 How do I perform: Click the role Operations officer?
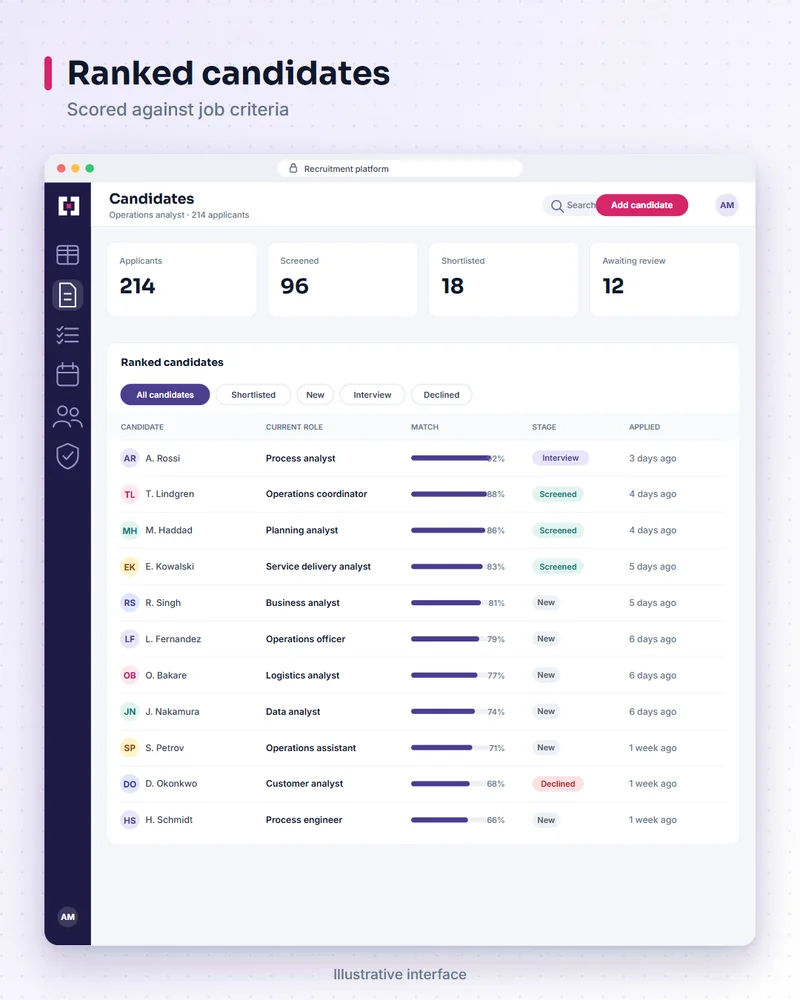(306, 639)
